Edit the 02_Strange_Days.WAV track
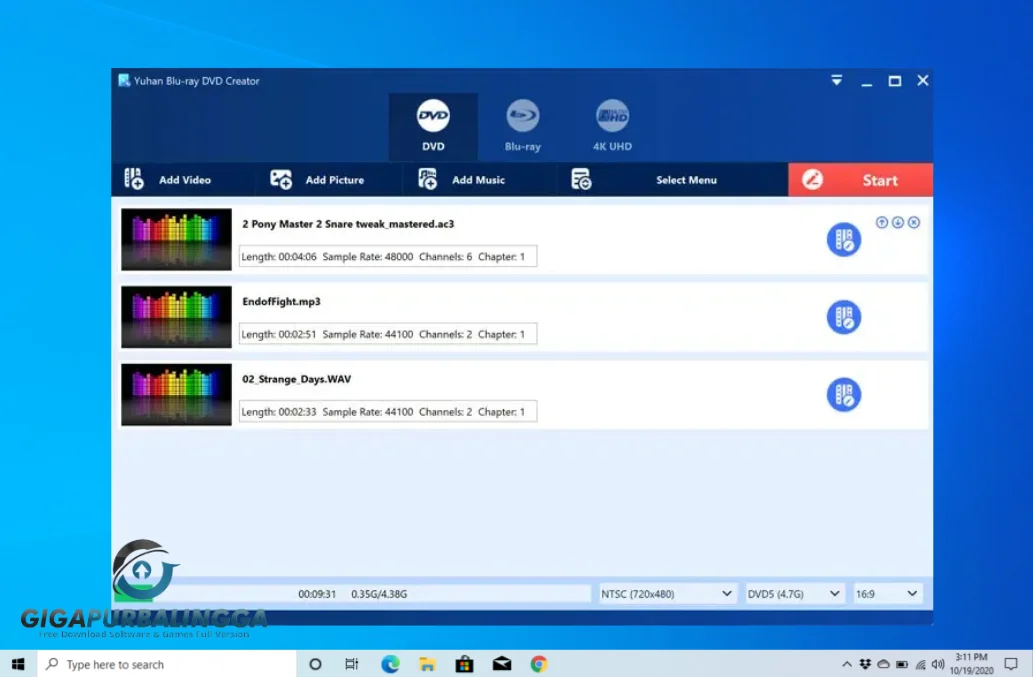Image resolution: width=1033 pixels, height=677 pixels. pos(844,395)
